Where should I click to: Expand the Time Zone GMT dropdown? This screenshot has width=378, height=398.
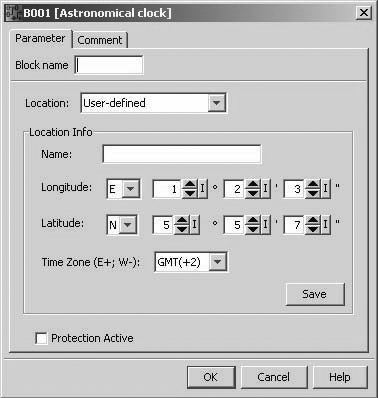pos(217,262)
